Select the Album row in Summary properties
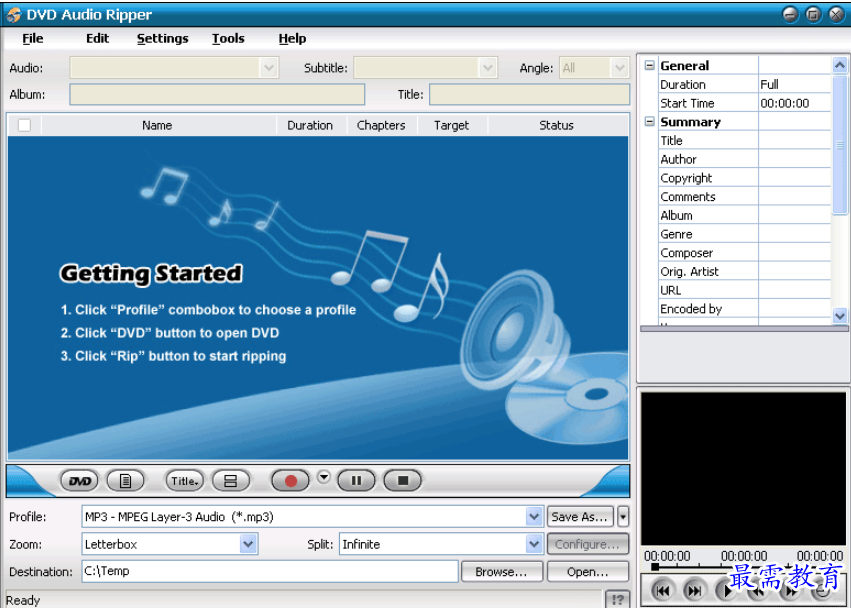The width and height of the screenshot is (851, 608). coord(745,216)
